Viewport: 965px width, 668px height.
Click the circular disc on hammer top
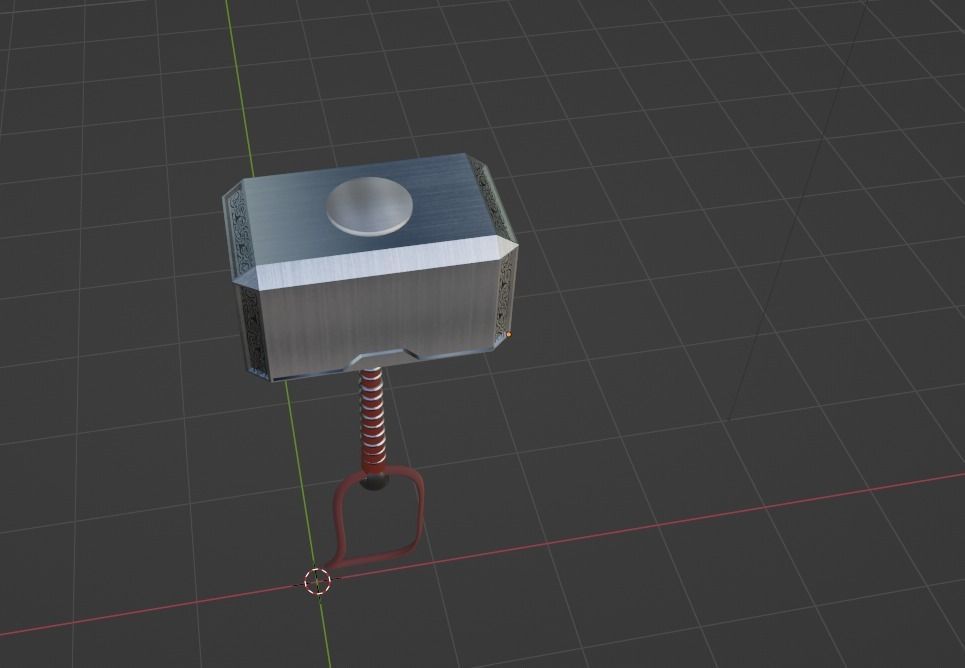(x=369, y=206)
